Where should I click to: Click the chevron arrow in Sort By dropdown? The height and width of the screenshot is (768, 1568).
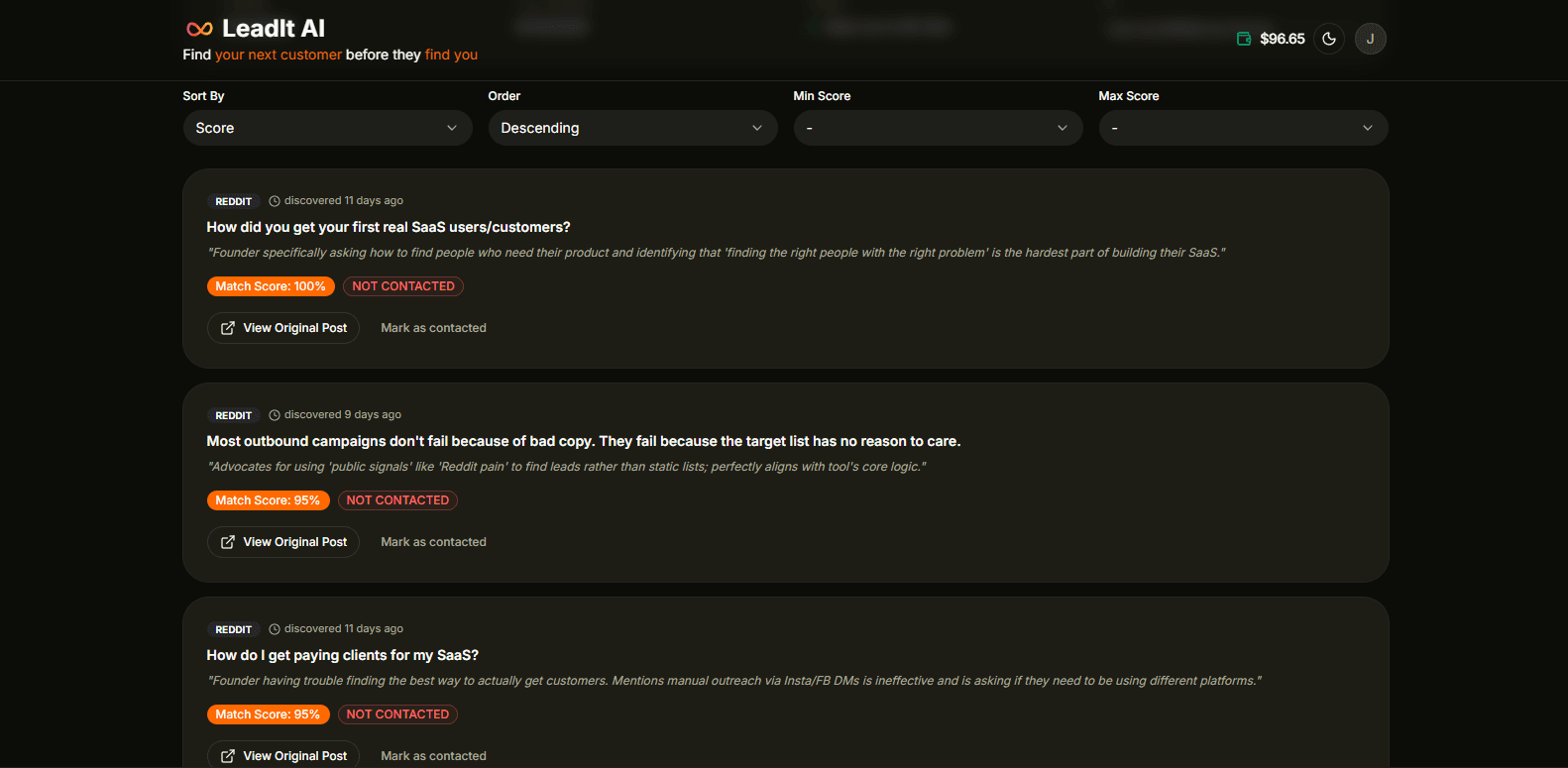click(452, 128)
